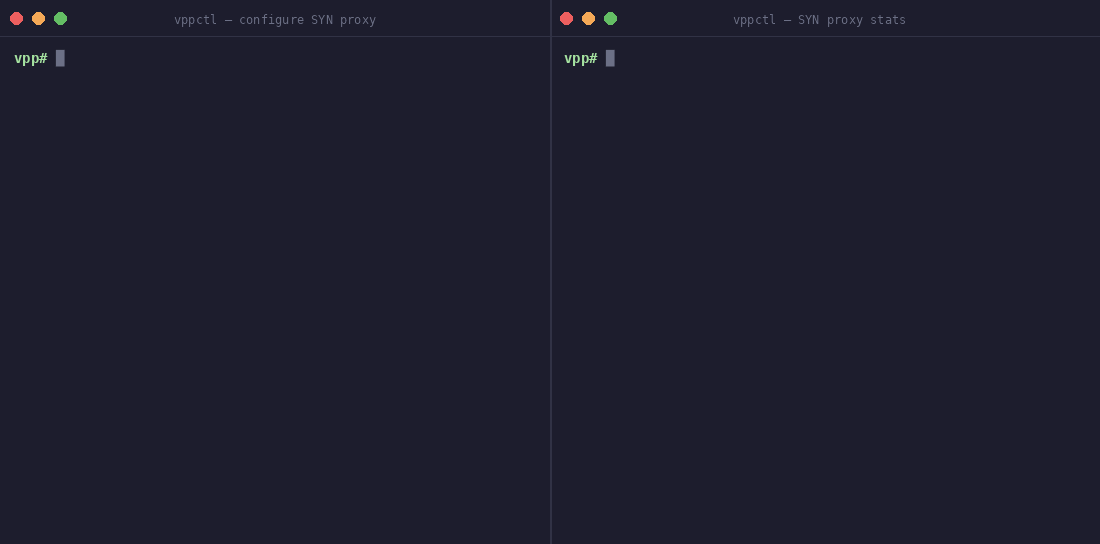Click the 'vppctl — configure SYN proxy' title
Viewport: 1100px width, 544px height.
click(275, 20)
